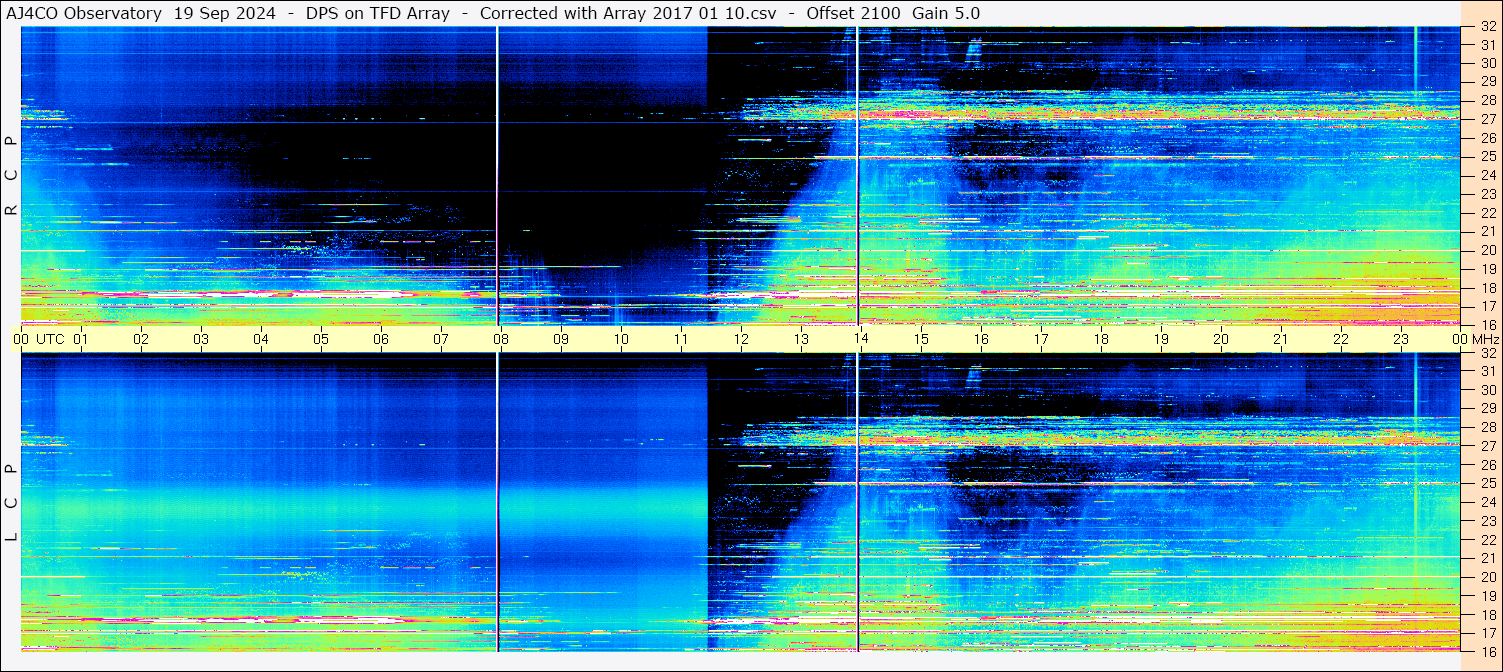Click the UTC text on the time axis
Image resolution: width=1503 pixels, height=672 pixels.
[51, 339]
